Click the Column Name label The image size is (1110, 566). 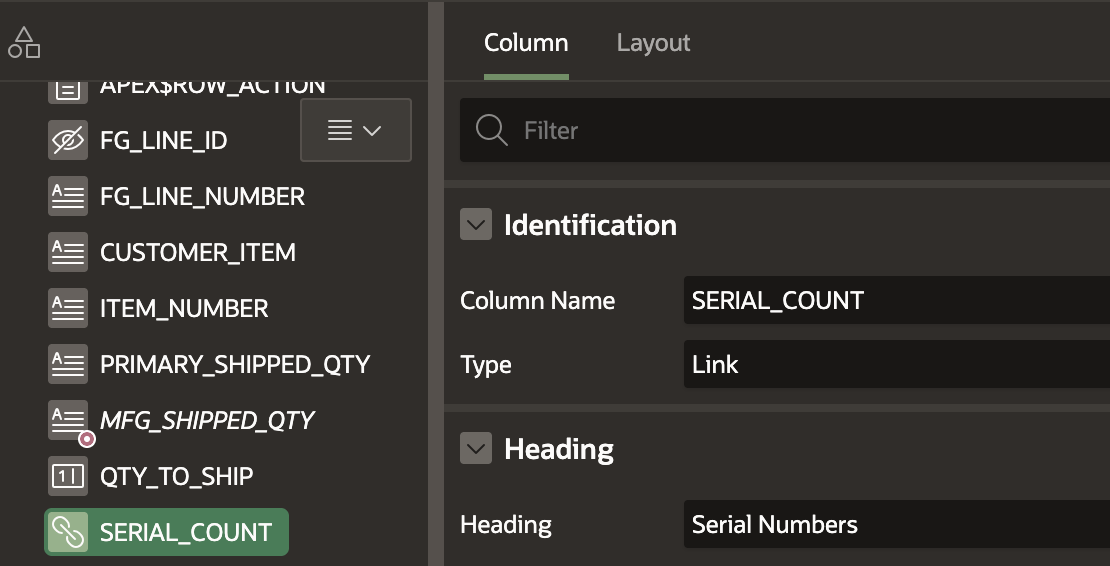point(537,301)
